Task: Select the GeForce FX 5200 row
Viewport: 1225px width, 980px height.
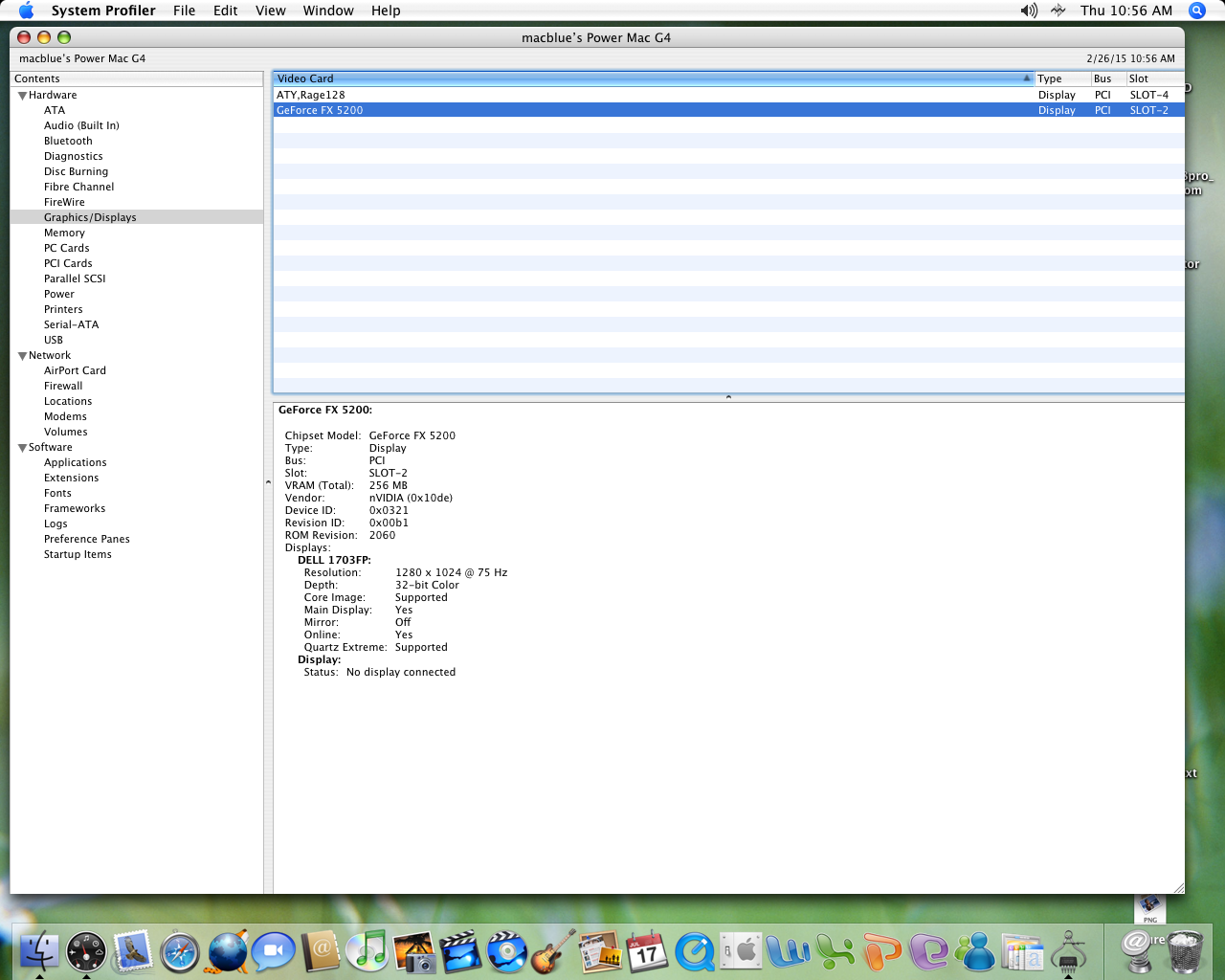Action: click(x=728, y=110)
